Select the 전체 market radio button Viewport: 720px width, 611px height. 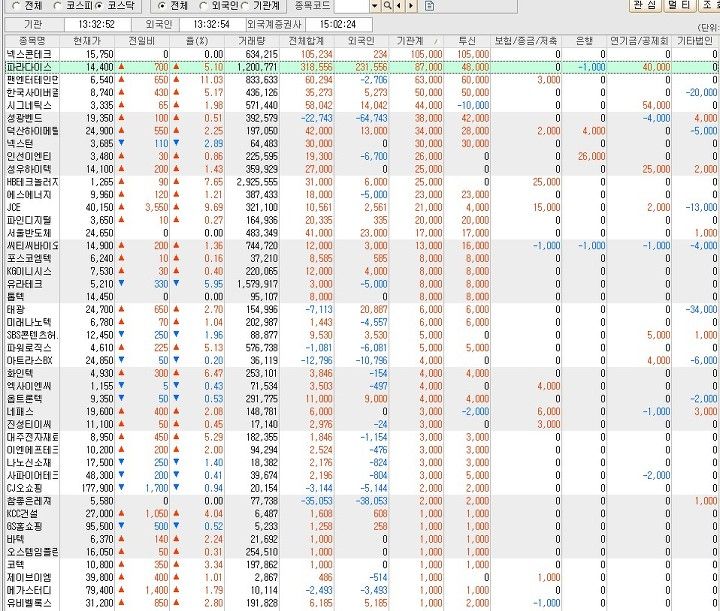click(x=16, y=6)
